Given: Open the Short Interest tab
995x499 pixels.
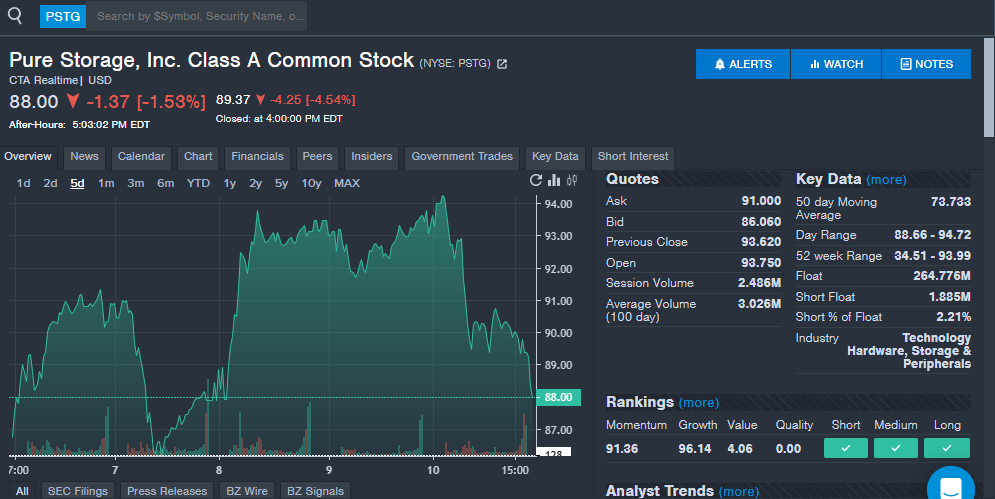Looking at the screenshot, I should [633, 157].
